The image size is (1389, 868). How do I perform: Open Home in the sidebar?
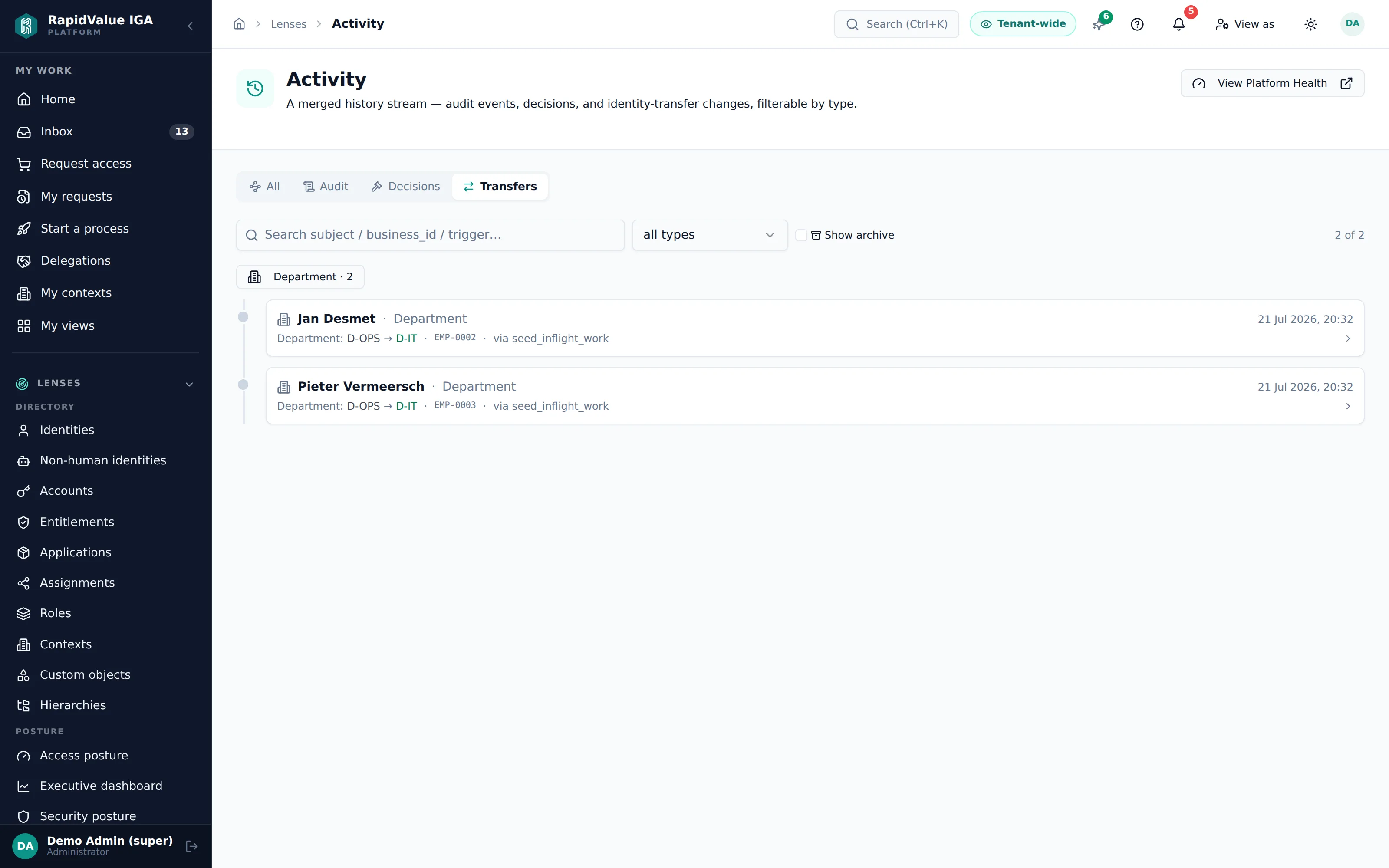tap(105, 99)
